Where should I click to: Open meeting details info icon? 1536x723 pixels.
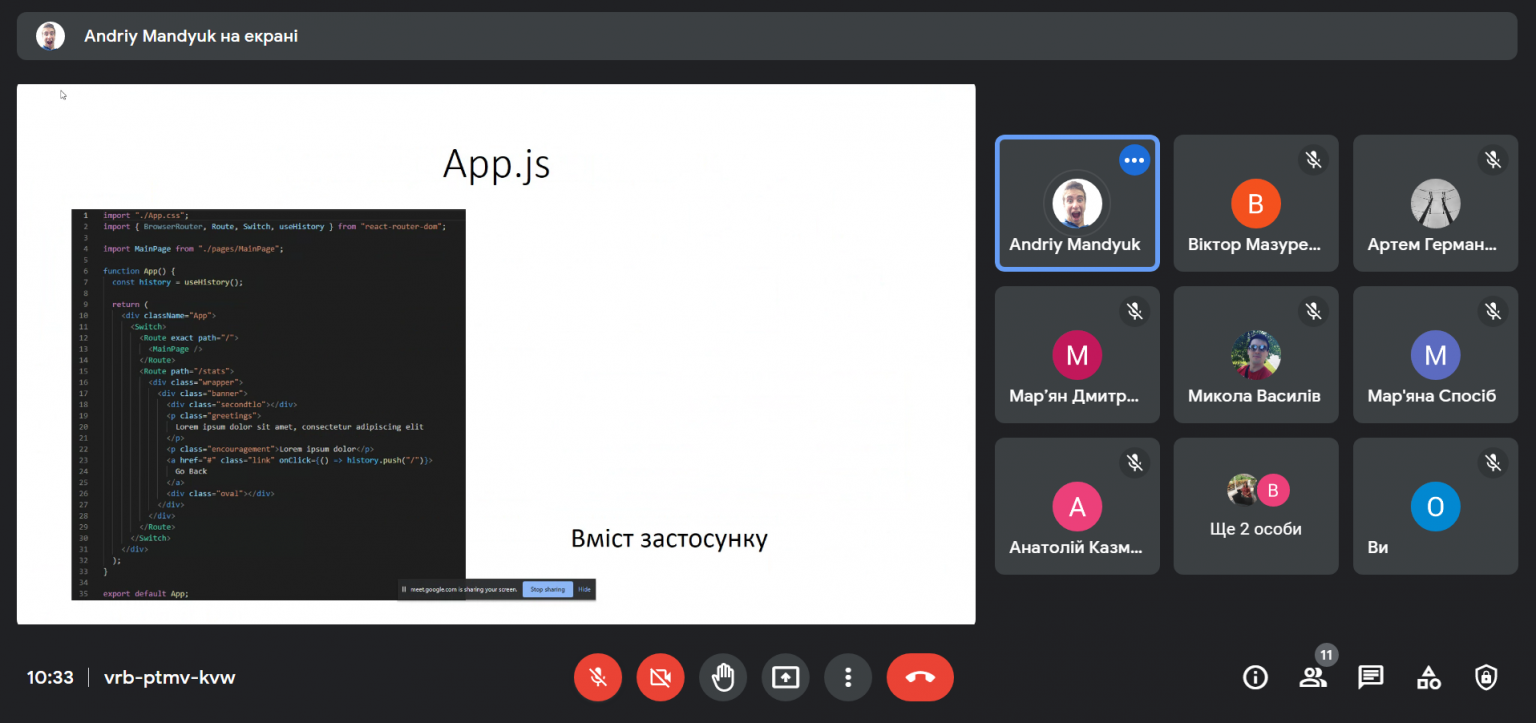coord(1255,677)
